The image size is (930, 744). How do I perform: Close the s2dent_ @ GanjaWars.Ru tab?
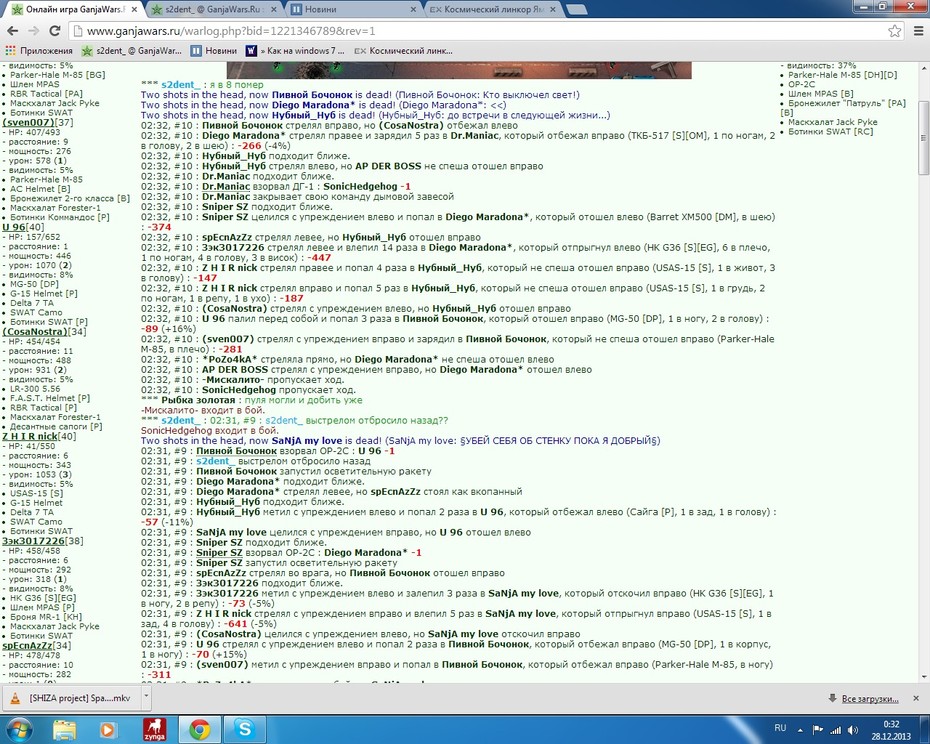tap(274, 10)
